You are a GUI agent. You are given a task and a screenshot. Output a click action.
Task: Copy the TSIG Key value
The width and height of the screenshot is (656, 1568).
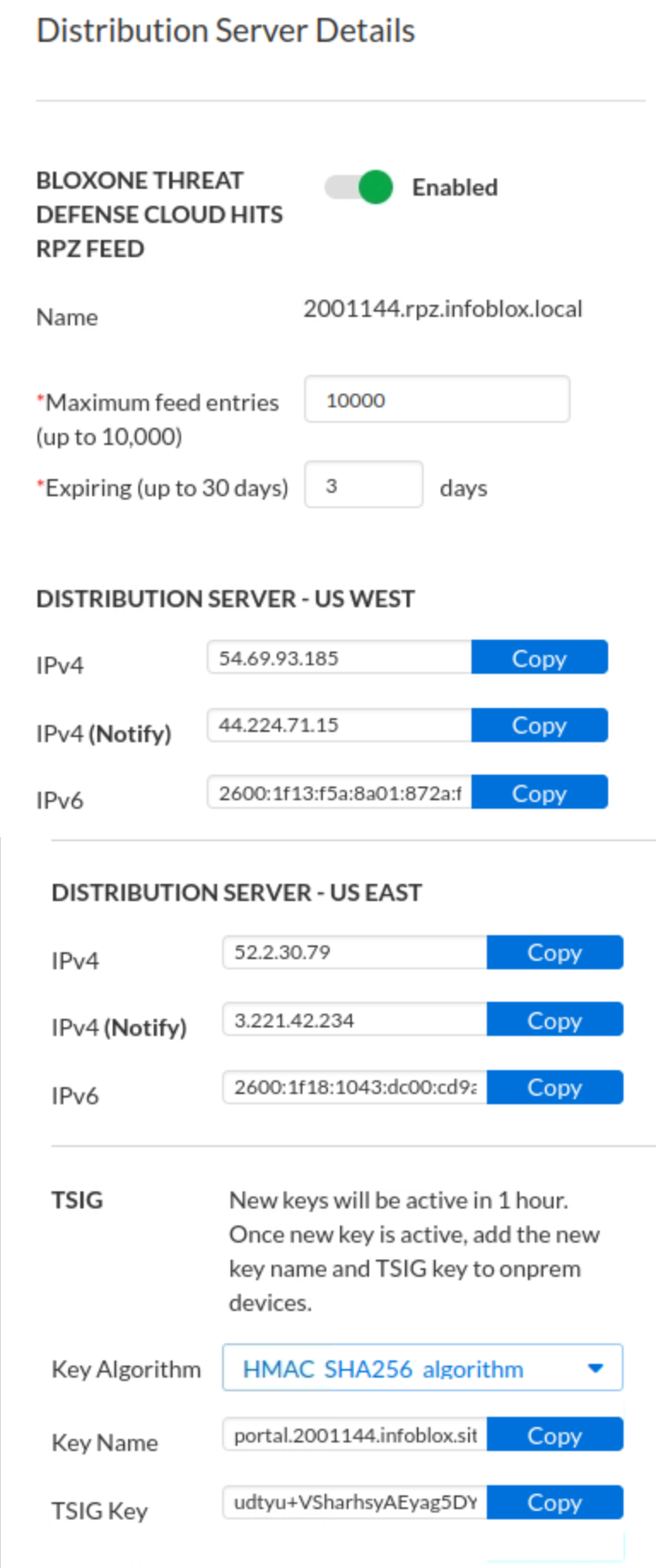[554, 1502]
